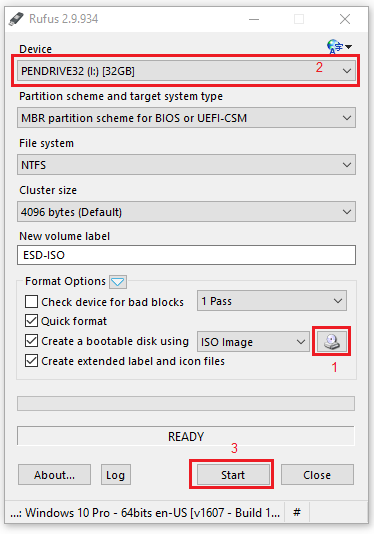Toggle the Format Options advanced arrow

[x=118, y=282]
